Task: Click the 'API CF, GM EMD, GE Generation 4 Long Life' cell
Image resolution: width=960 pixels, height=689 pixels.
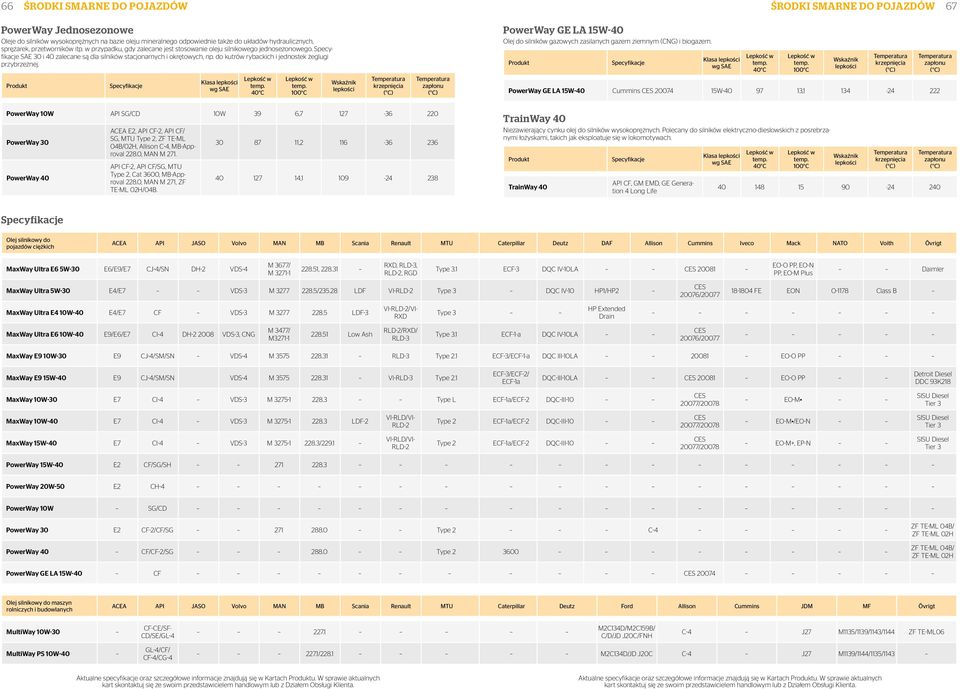Action: [x=653, y=187]
